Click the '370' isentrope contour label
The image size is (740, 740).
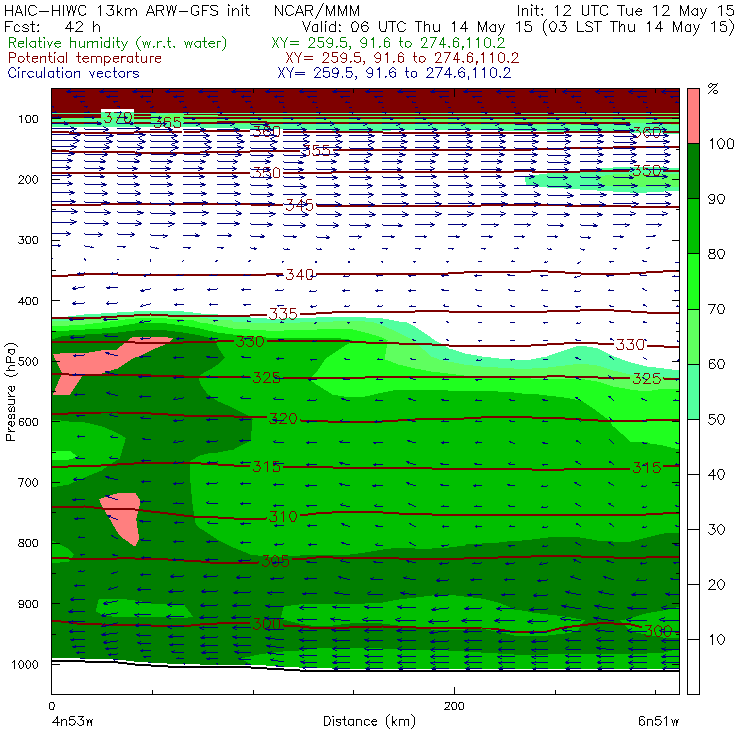(x=118, y=117)
